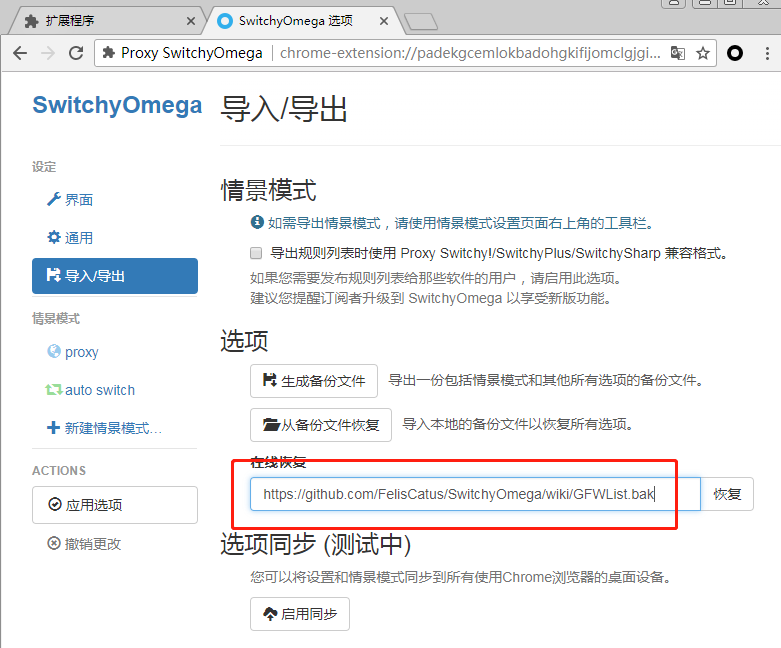Enable the Proxy Switchy compatible format checkbox
The image size is (781, 648).
(256, 253)
